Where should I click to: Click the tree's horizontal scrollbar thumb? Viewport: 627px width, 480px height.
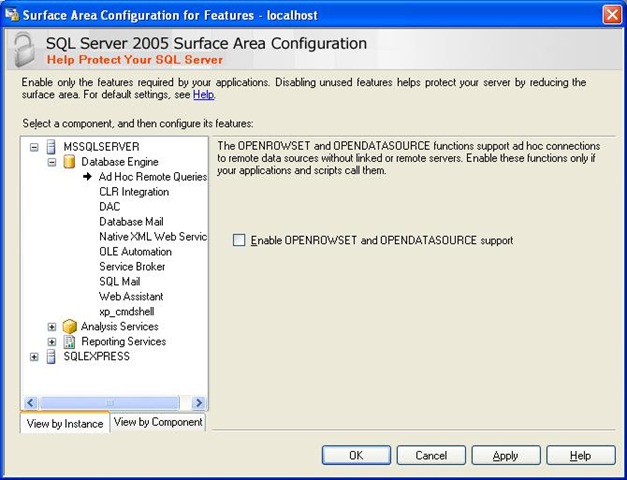(109, 402)
